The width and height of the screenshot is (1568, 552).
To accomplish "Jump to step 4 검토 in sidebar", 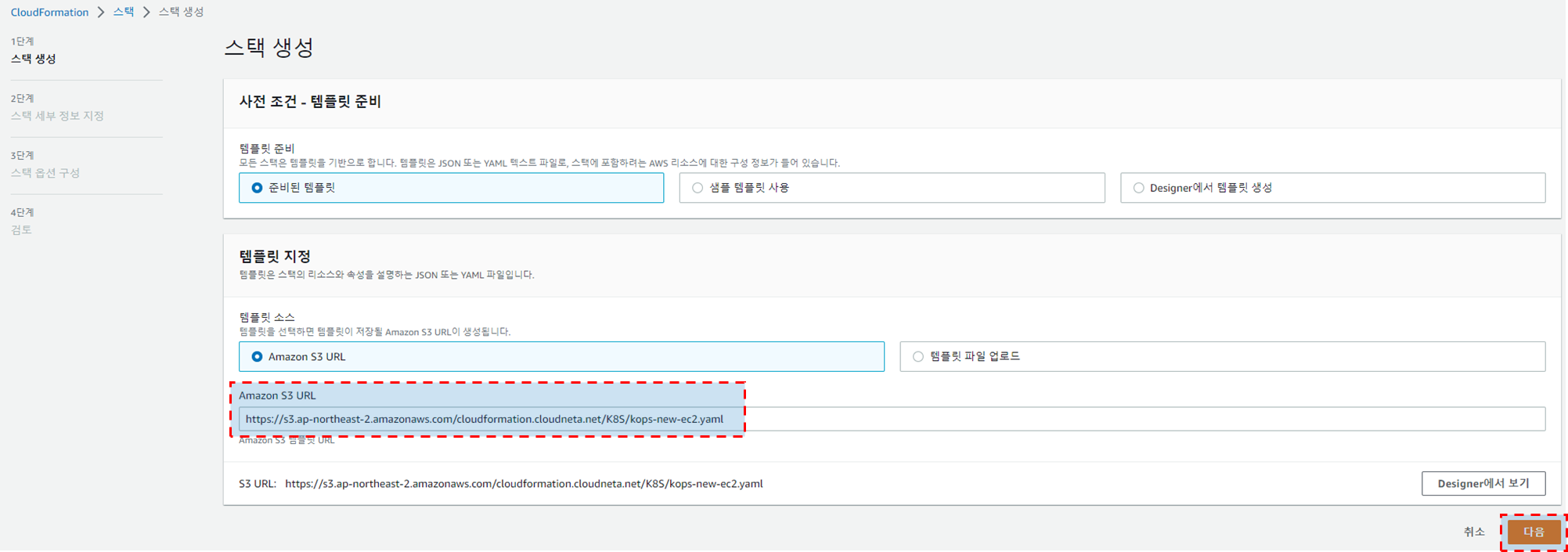I will pyautogui.click(x=21, y=230).
